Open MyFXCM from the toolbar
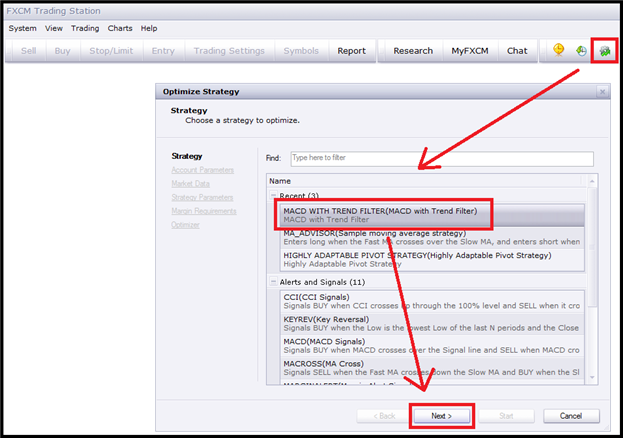Screen dimensions: 623x438 (470, 51)
